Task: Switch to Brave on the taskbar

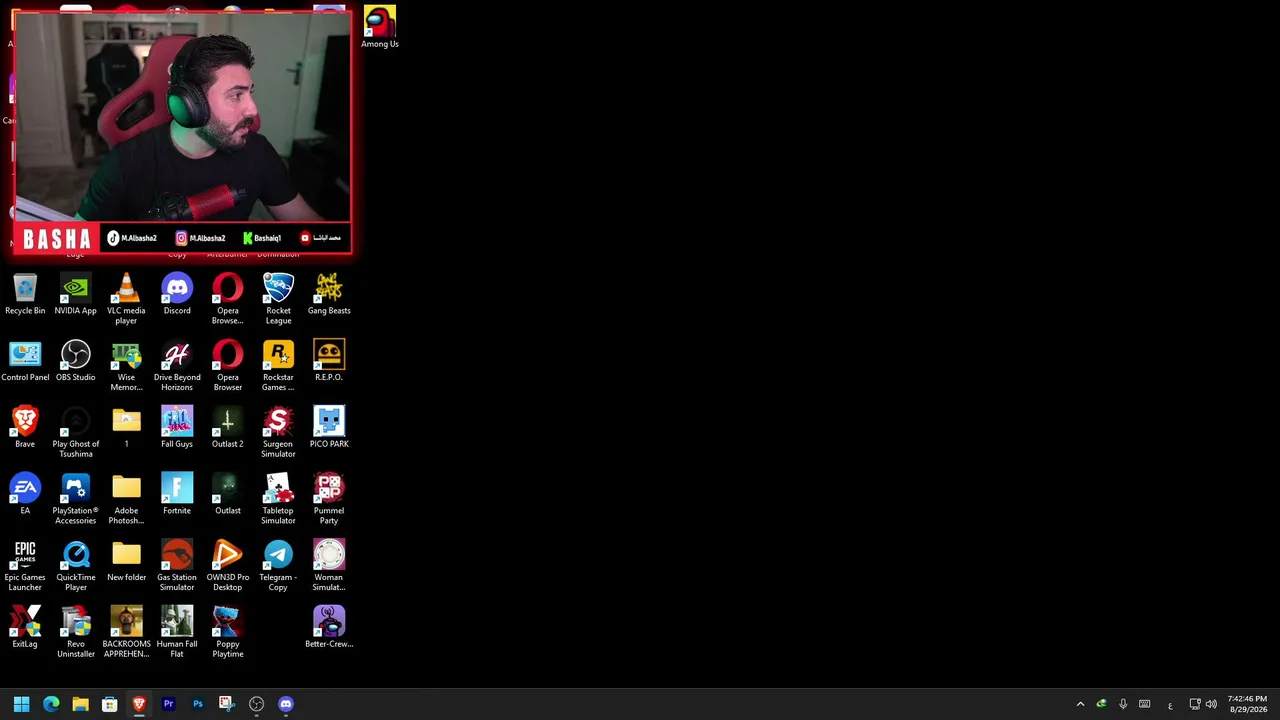Action: click(139, 704)
